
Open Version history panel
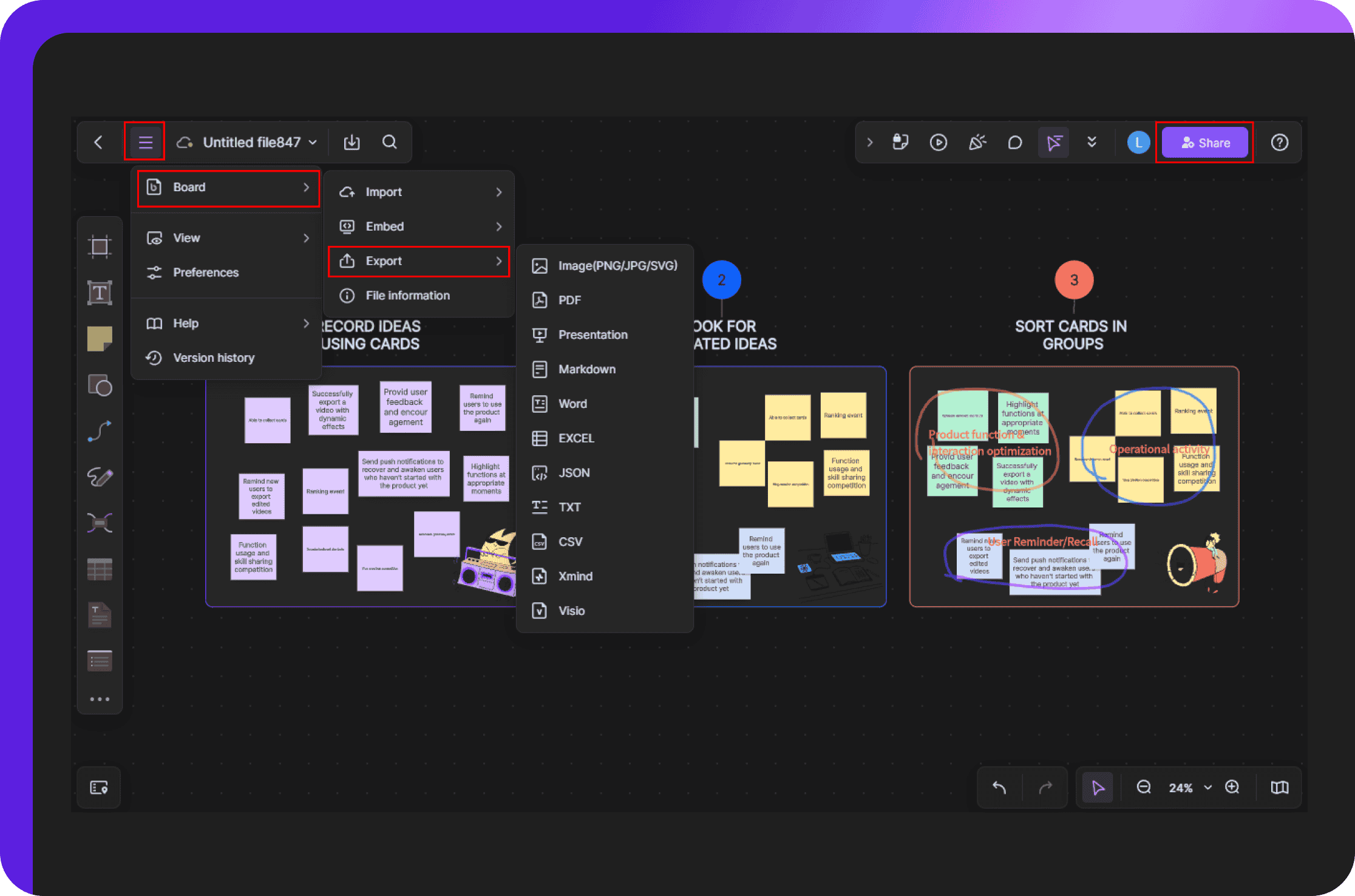coord(214,356)
